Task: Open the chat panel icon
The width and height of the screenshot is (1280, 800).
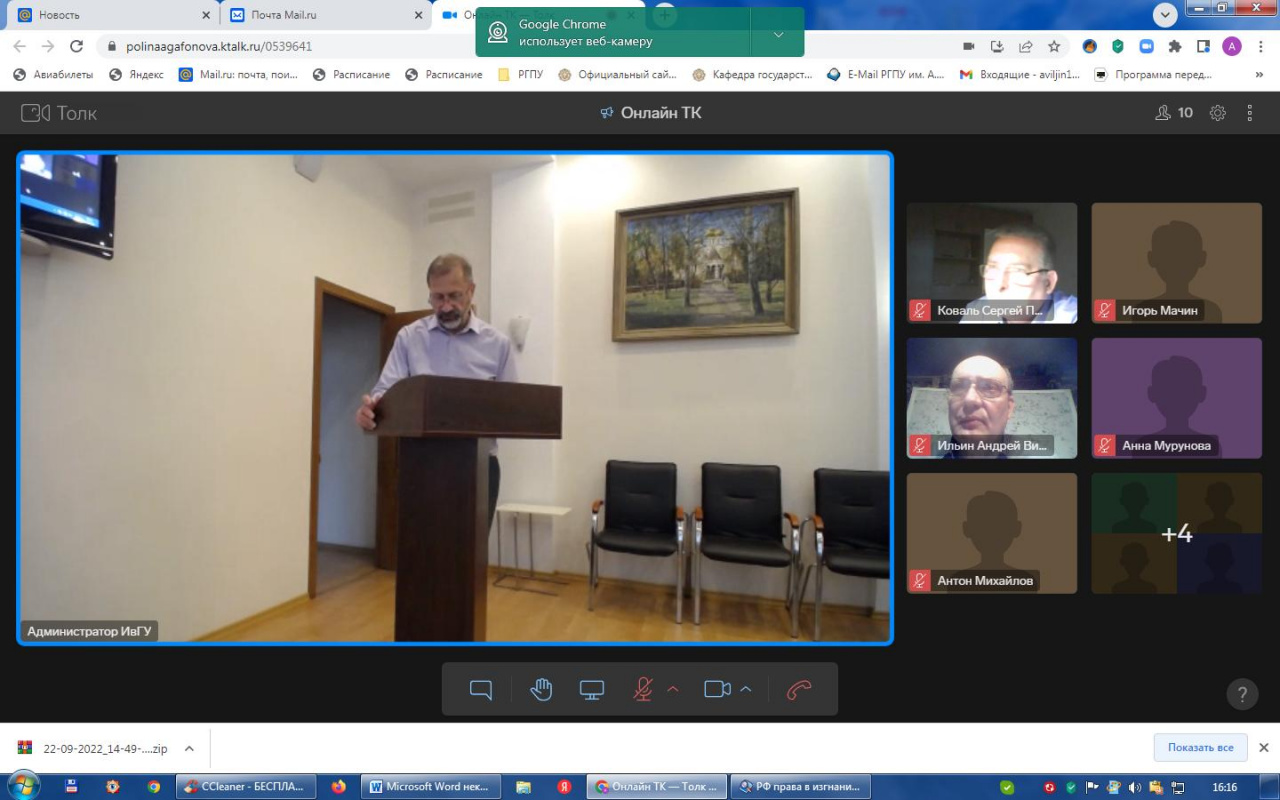Action: click(481, 690)
